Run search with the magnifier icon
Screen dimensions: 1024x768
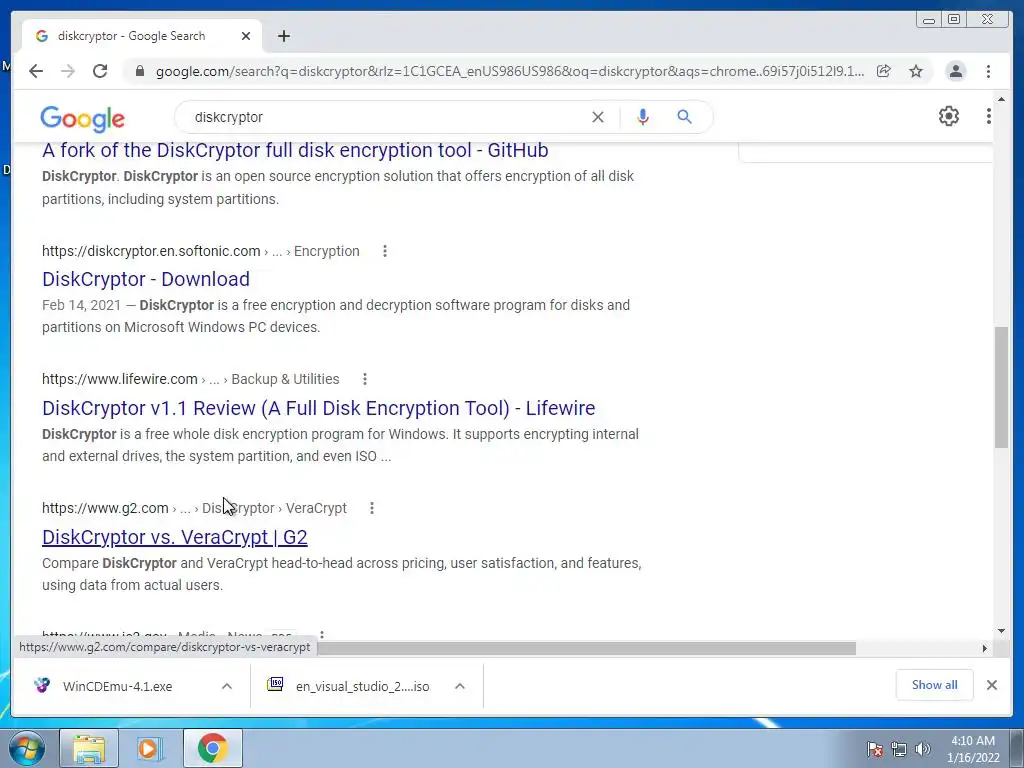tap(684, 117)
